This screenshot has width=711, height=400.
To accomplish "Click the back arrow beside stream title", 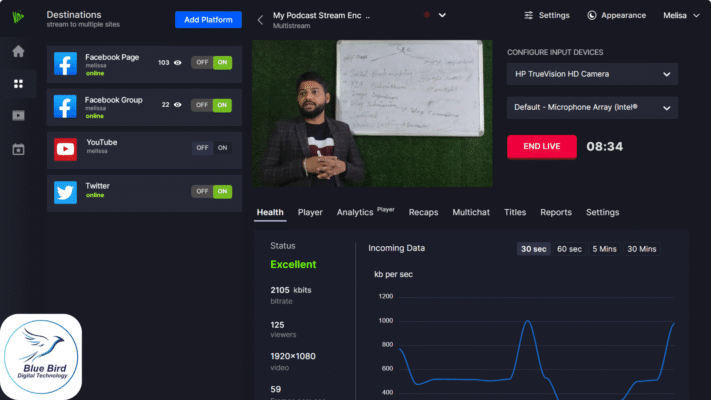I will [x=260, y=19].
